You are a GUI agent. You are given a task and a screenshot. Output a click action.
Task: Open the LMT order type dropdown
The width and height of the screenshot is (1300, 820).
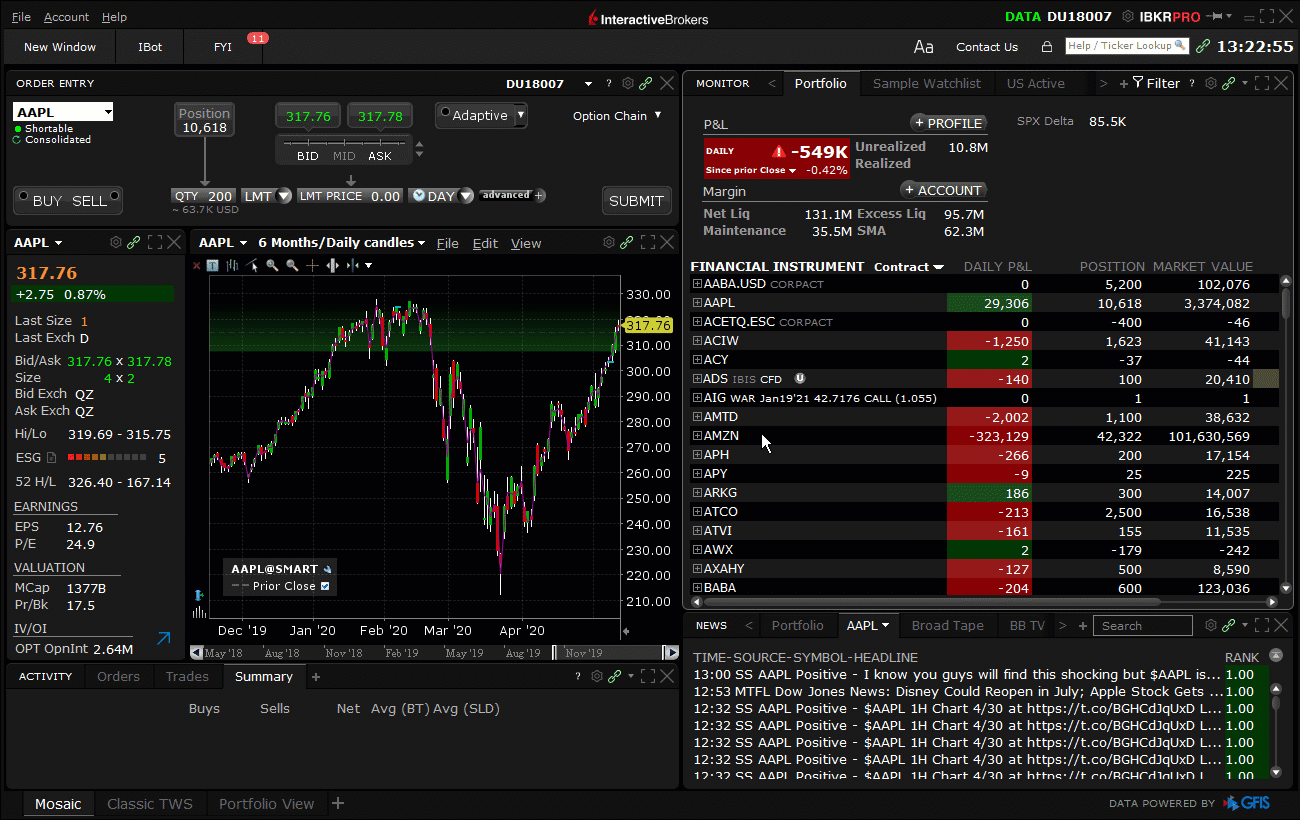tap(284, 197)
